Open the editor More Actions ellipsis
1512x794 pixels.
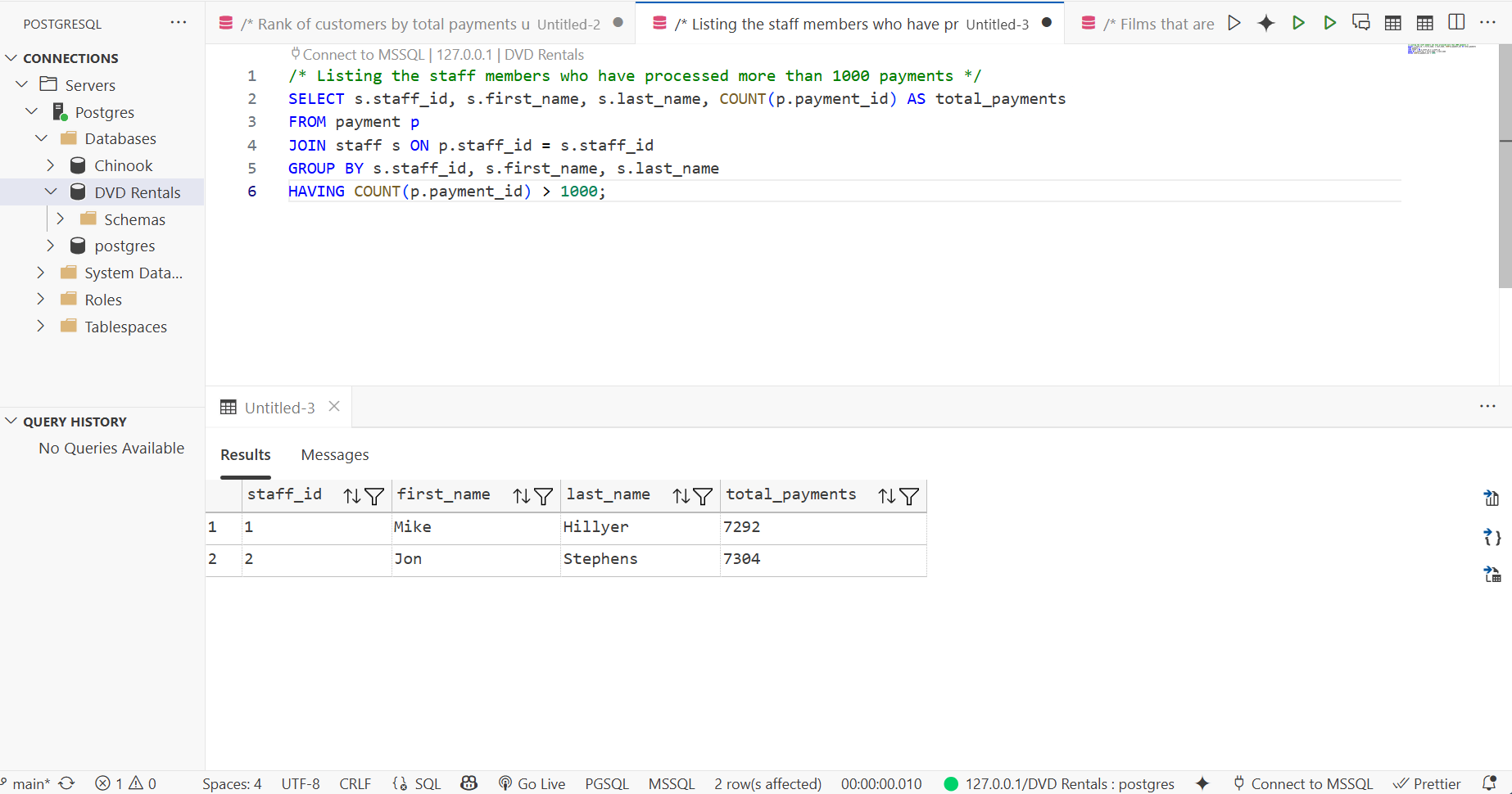pyautogui.click(x=1488, y=23)
